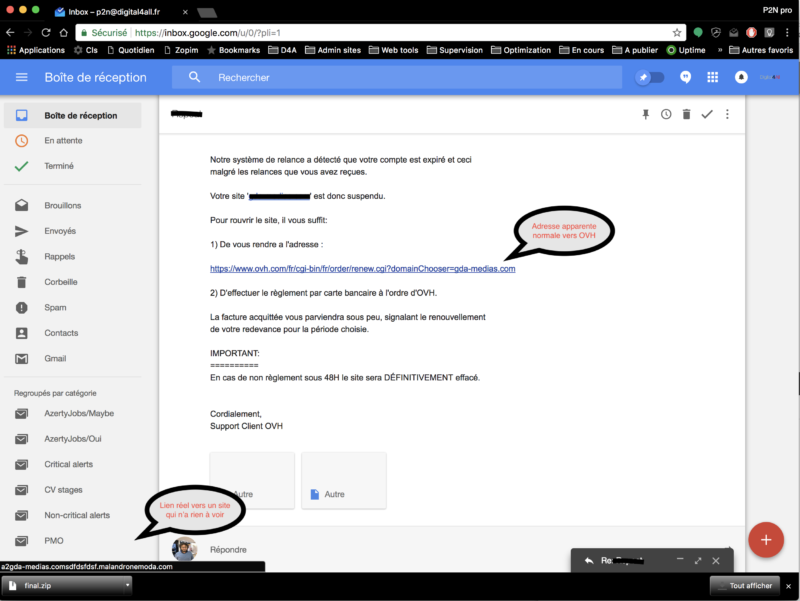Open Web tools bookmarks folder
Image resolution: width=800 pixels, height=601 pixels.
tap(393, 50)
